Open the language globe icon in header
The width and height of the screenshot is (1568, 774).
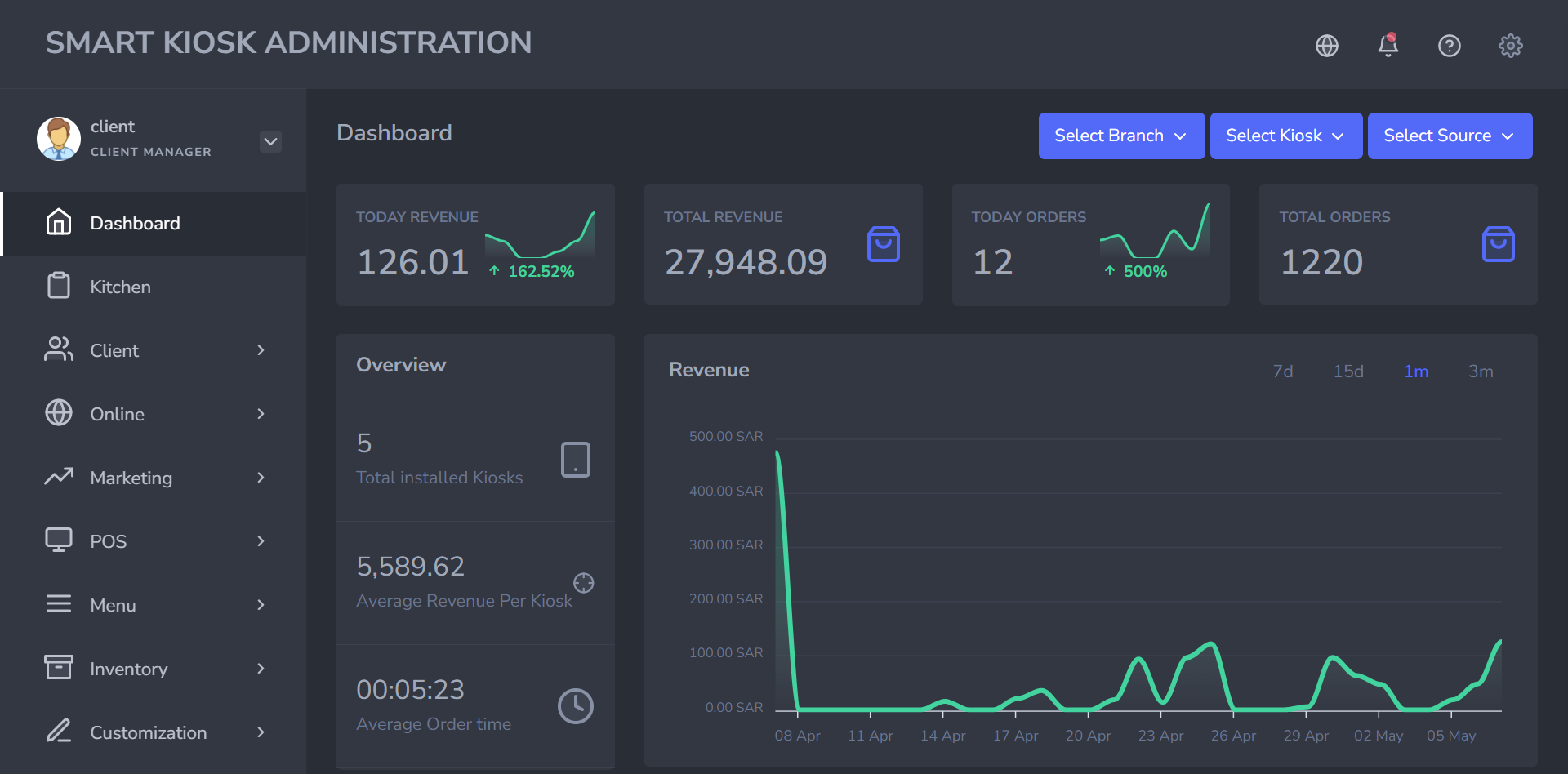pyautogui.click(x=1327, y=46)
